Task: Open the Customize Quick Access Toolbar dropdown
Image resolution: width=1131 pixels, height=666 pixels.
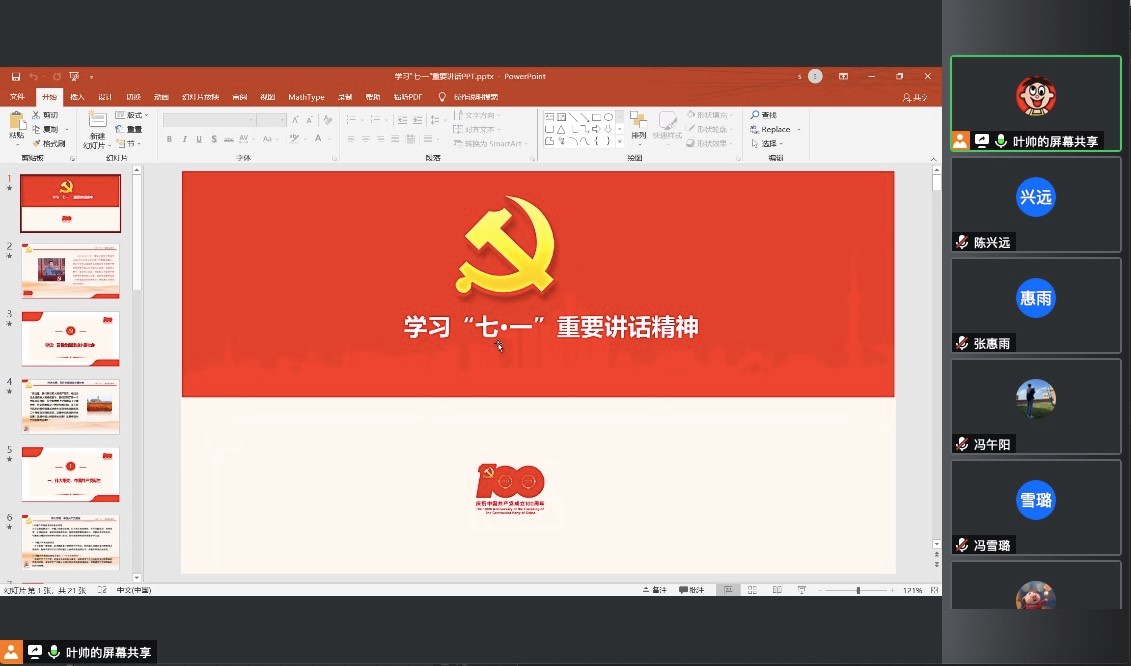Action: pyautogui.click(x=92, y=76)
